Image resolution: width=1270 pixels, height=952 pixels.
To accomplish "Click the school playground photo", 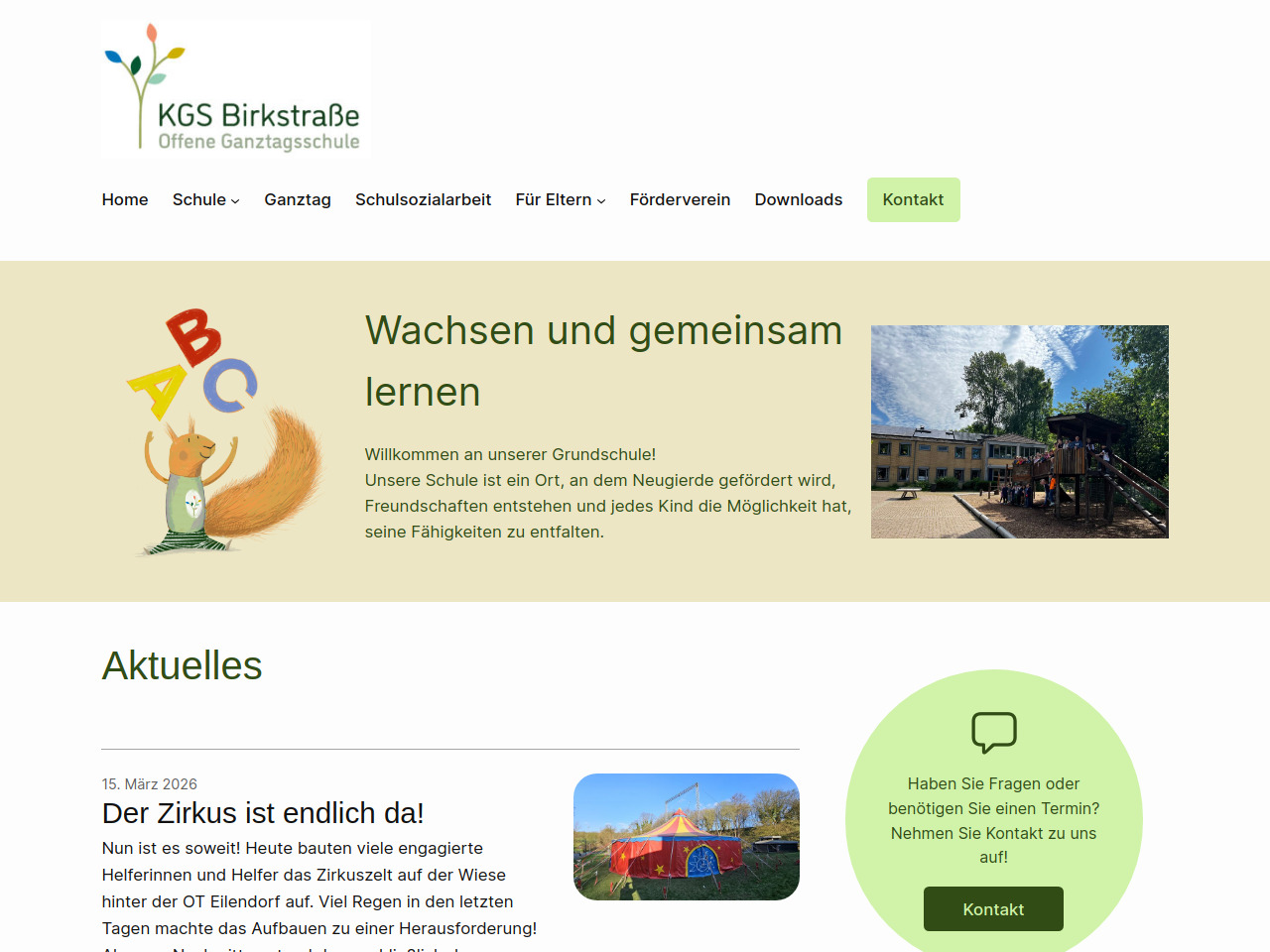I will [1019, 431].
